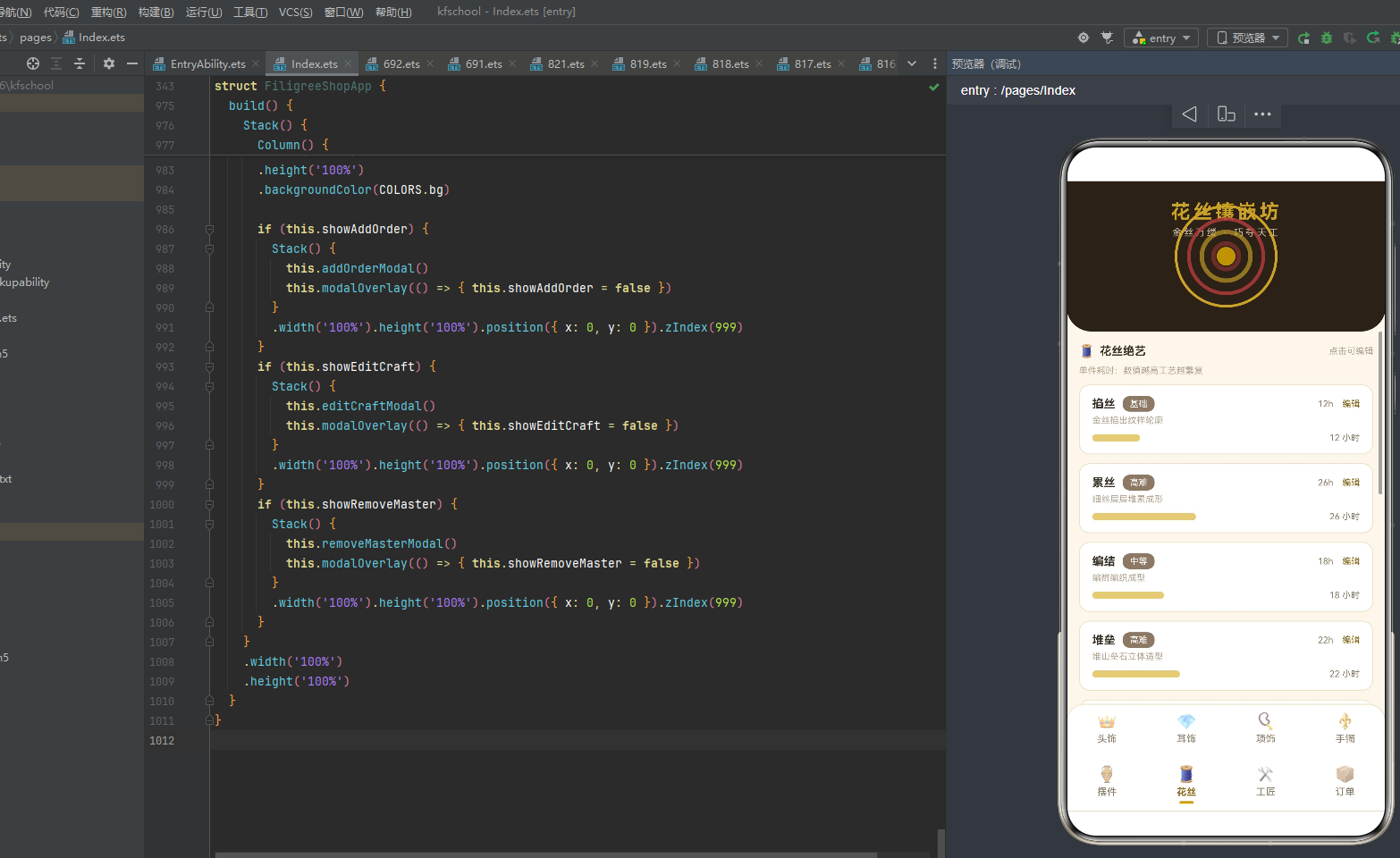Tap the 头饰 crown icon in preview
The height and width of the screenshot is (858, 1400).
point(1107,721)
